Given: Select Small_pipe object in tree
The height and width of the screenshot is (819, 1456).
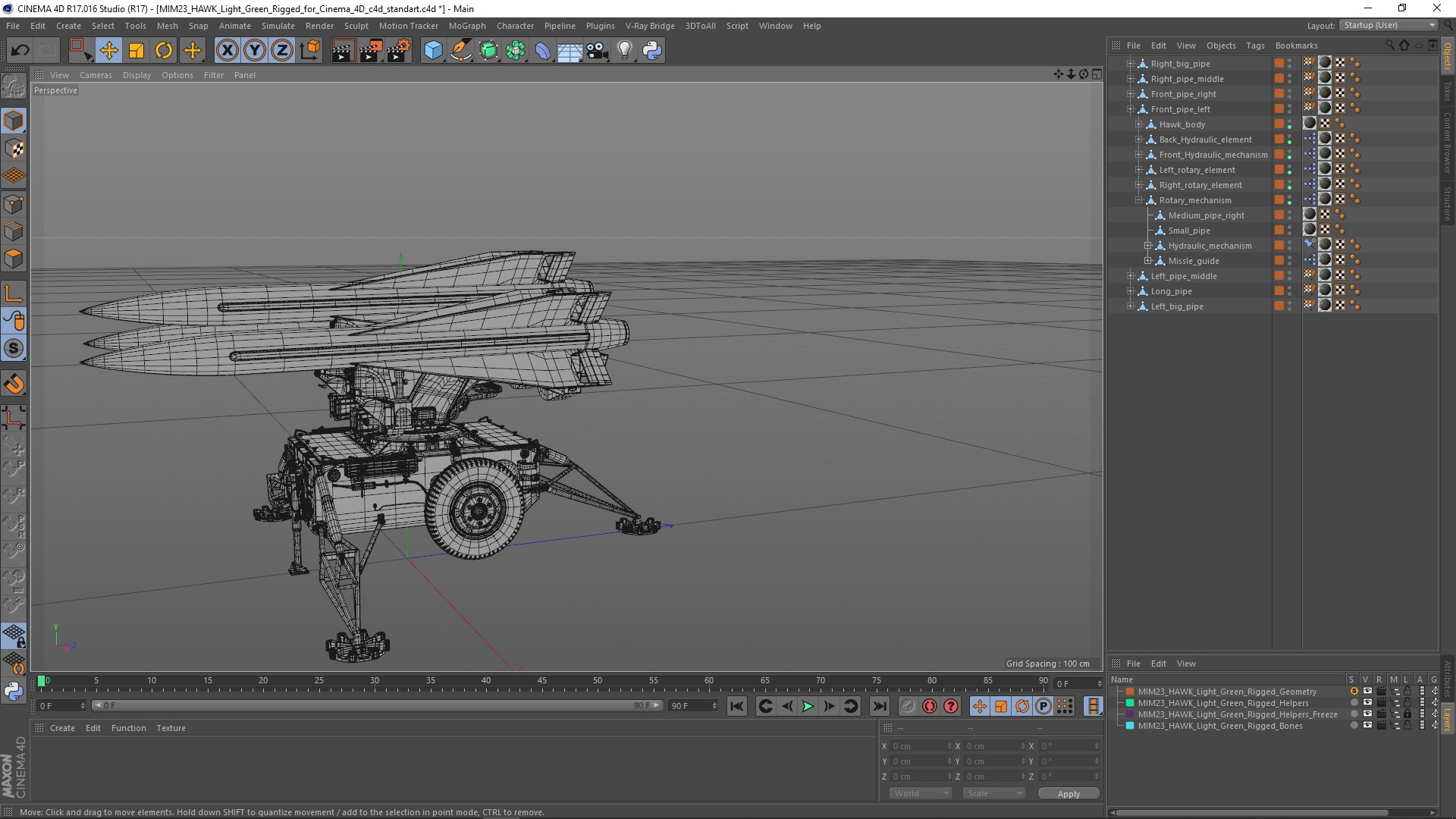Looking at the screenshot, I should [x=1188, y=231].
